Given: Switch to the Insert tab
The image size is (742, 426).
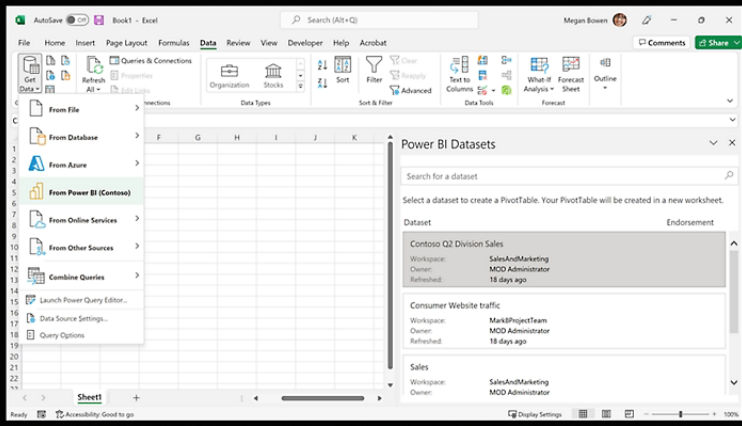Looking at the screenshot, I should tap(85, 43).
